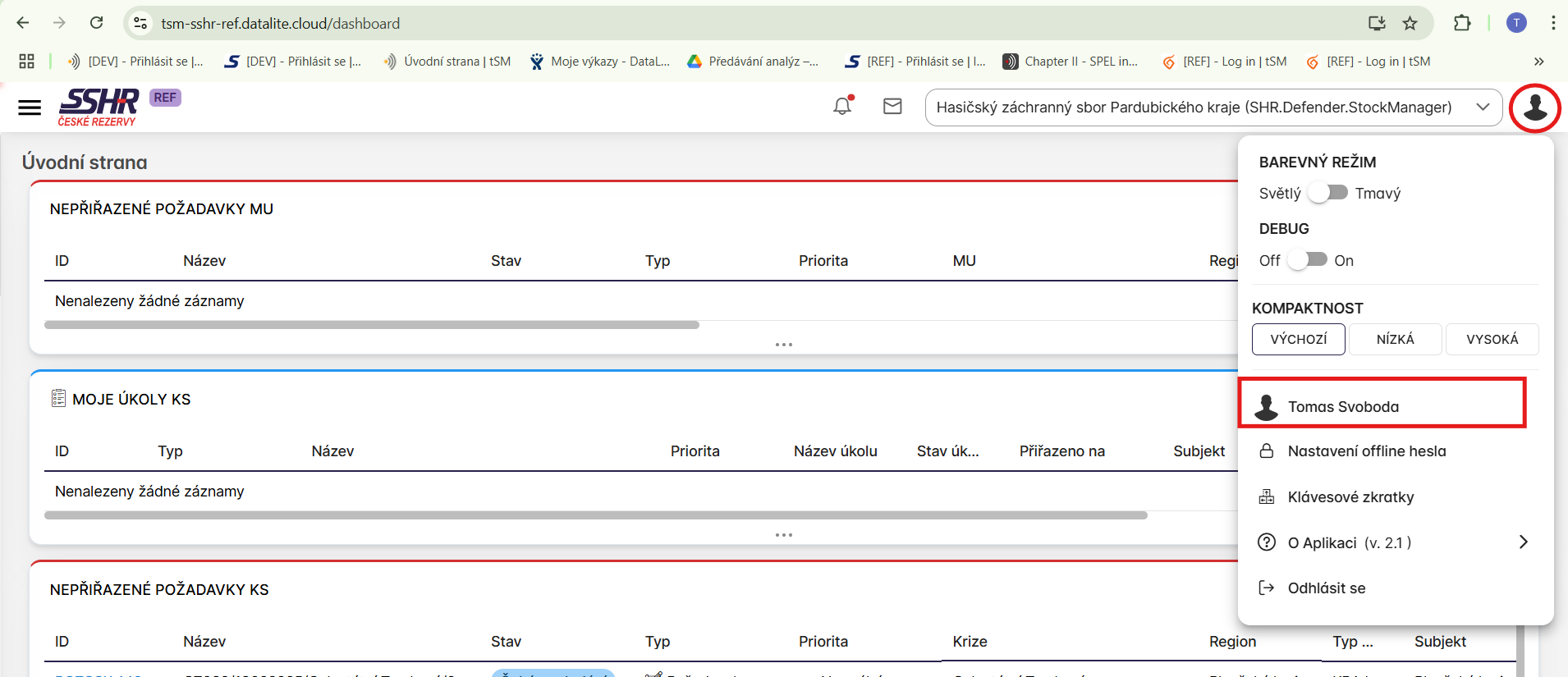Open the hamburger main menu

tap(30, 107)
